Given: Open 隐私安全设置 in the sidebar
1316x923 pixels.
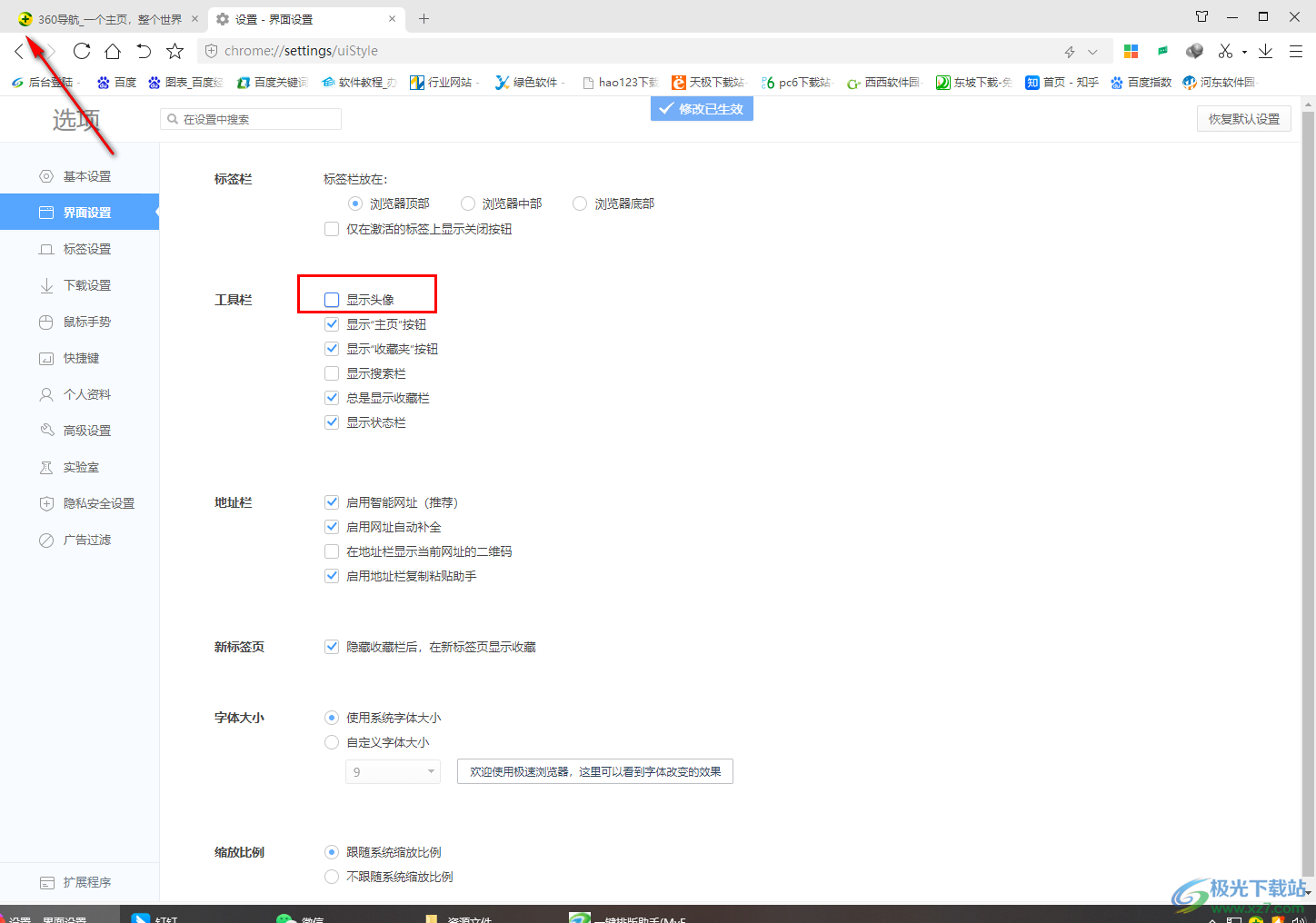Looking at the screenshot, I should 79,503.
